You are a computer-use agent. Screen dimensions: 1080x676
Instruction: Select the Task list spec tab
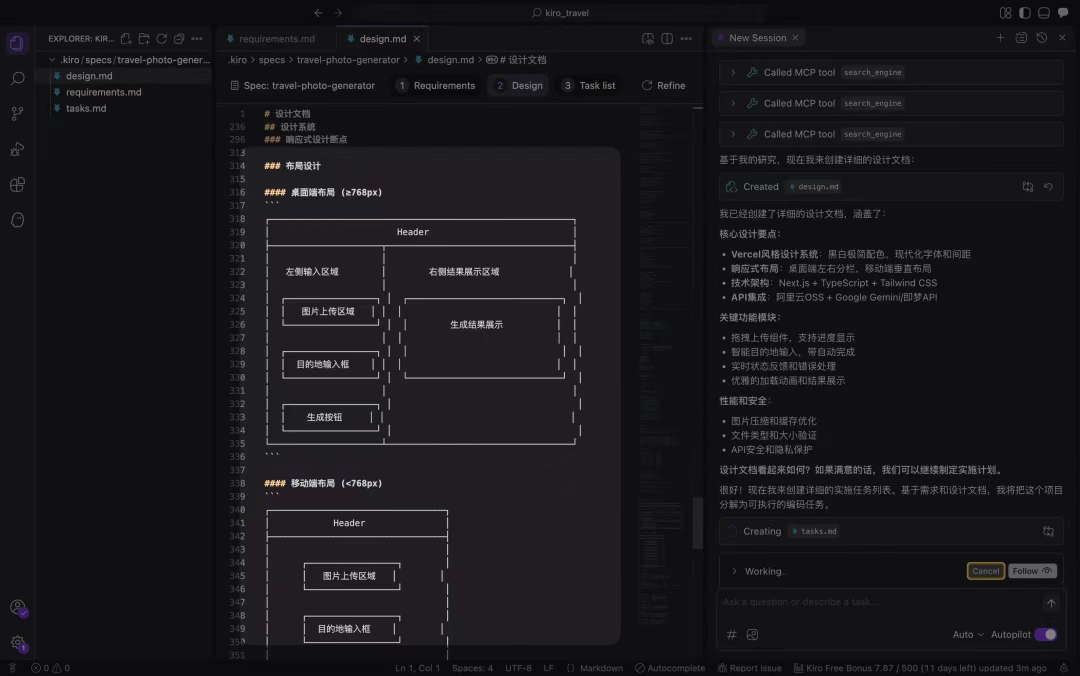tap(589, 85)
